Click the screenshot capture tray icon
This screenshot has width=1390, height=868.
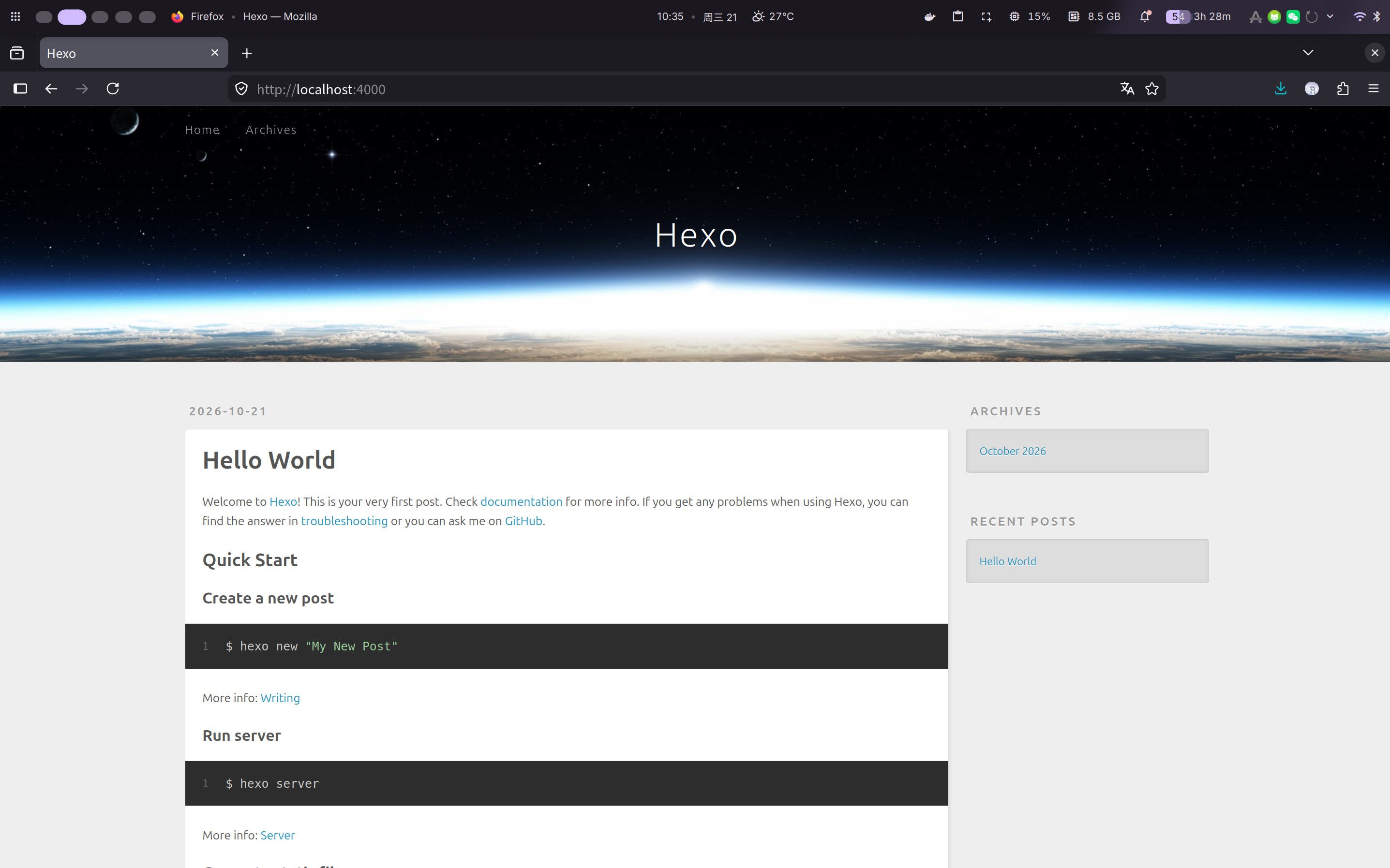tap(986, 16)
